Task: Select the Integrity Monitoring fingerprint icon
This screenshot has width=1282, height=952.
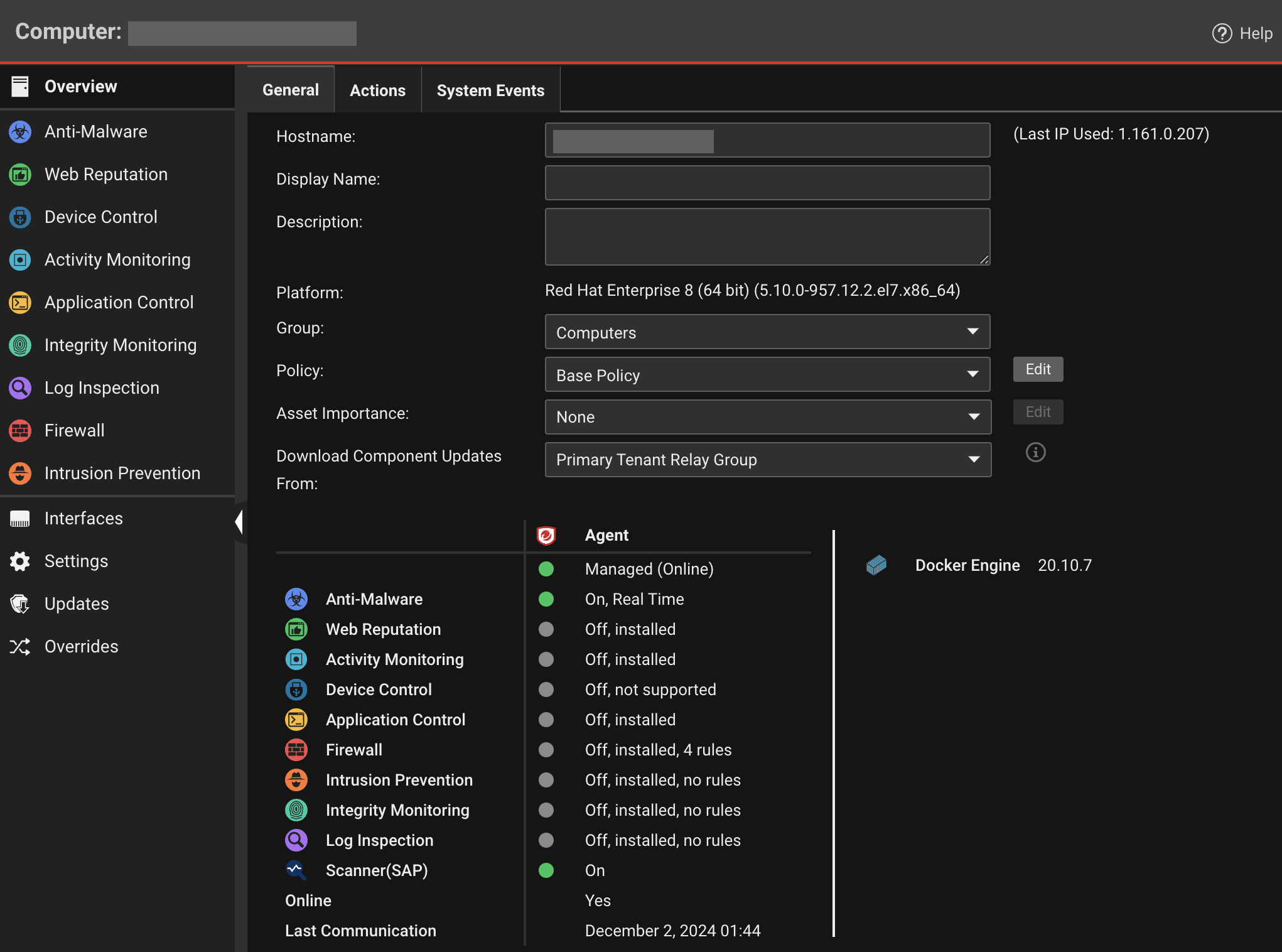Action: coord(20,345)
